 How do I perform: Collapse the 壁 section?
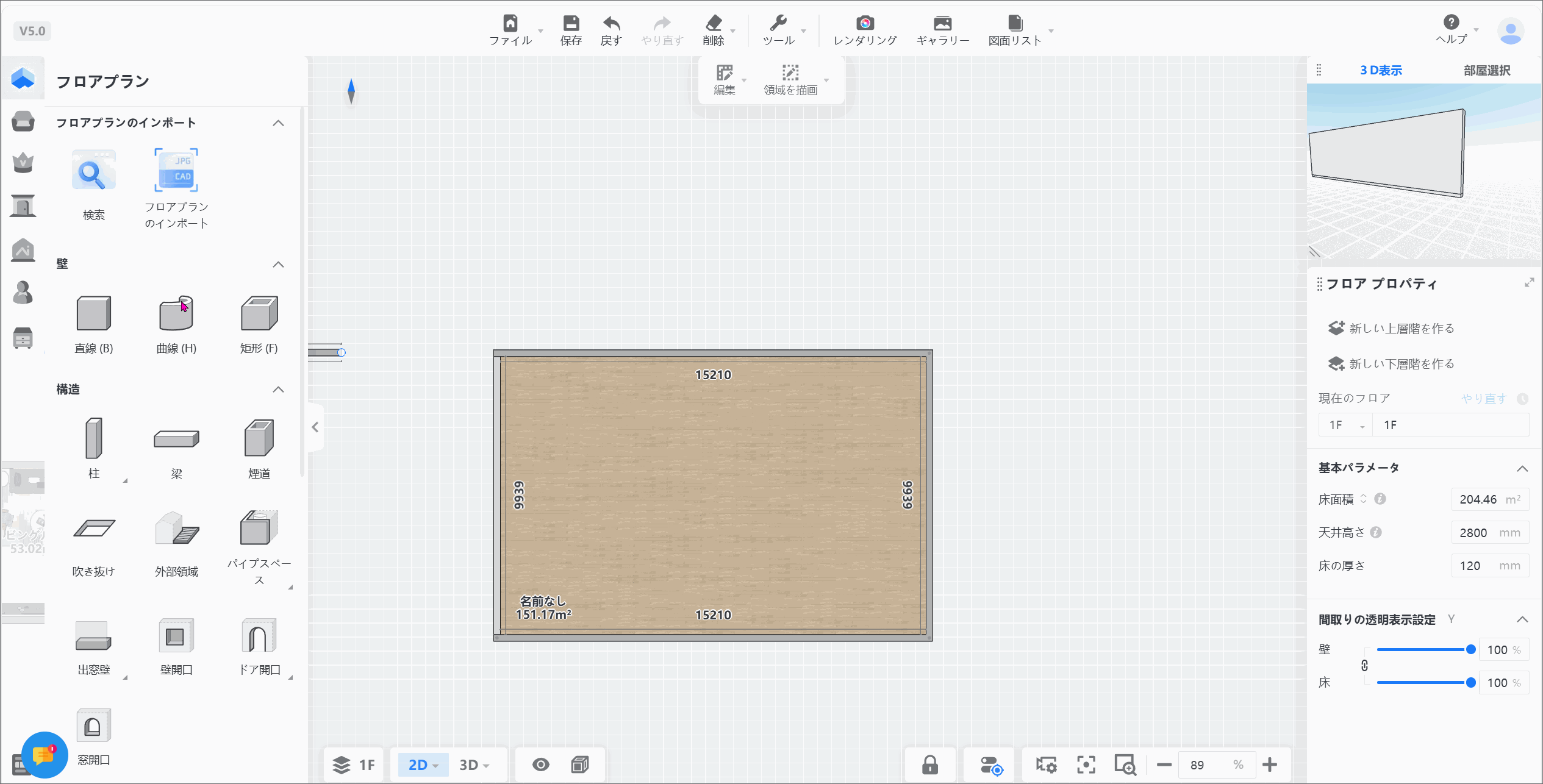coord(278,265)
